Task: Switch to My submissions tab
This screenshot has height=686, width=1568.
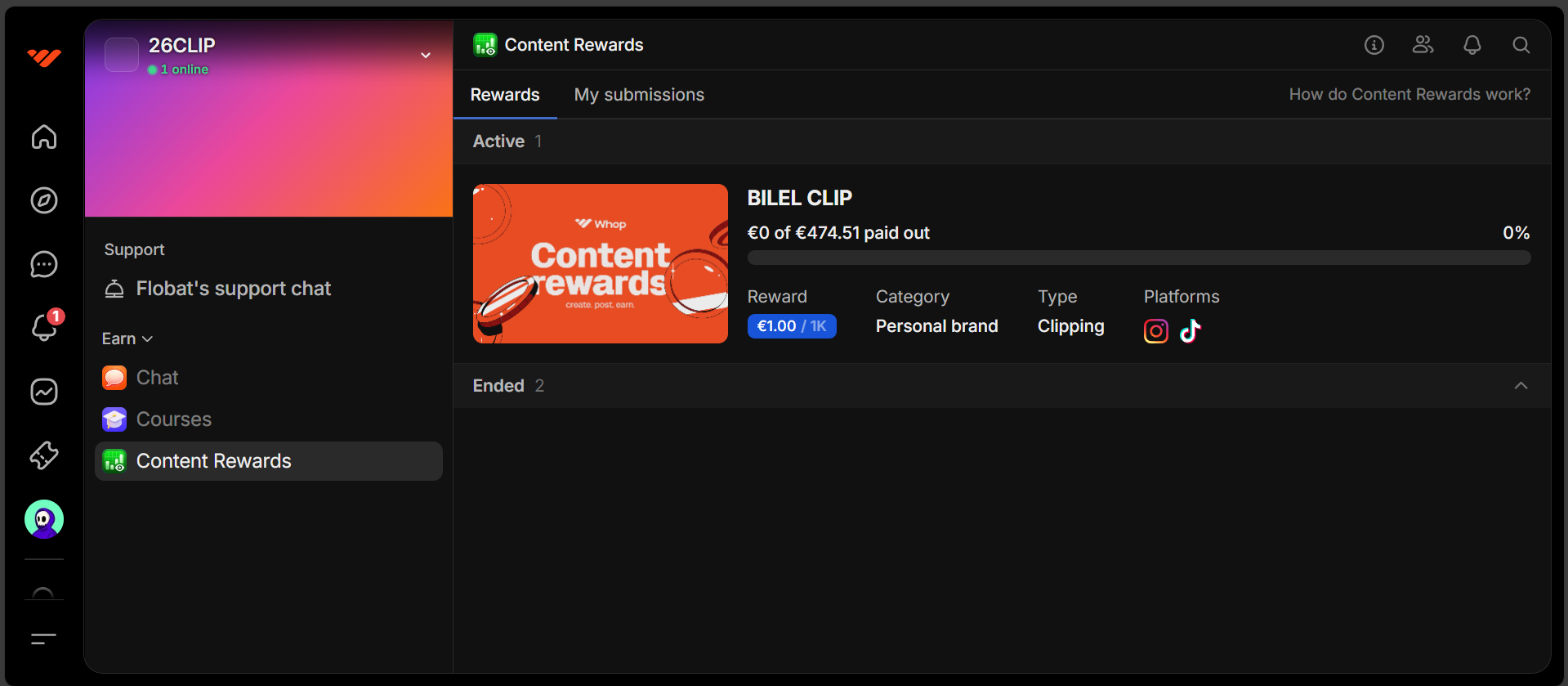Action: click(639, 95)
